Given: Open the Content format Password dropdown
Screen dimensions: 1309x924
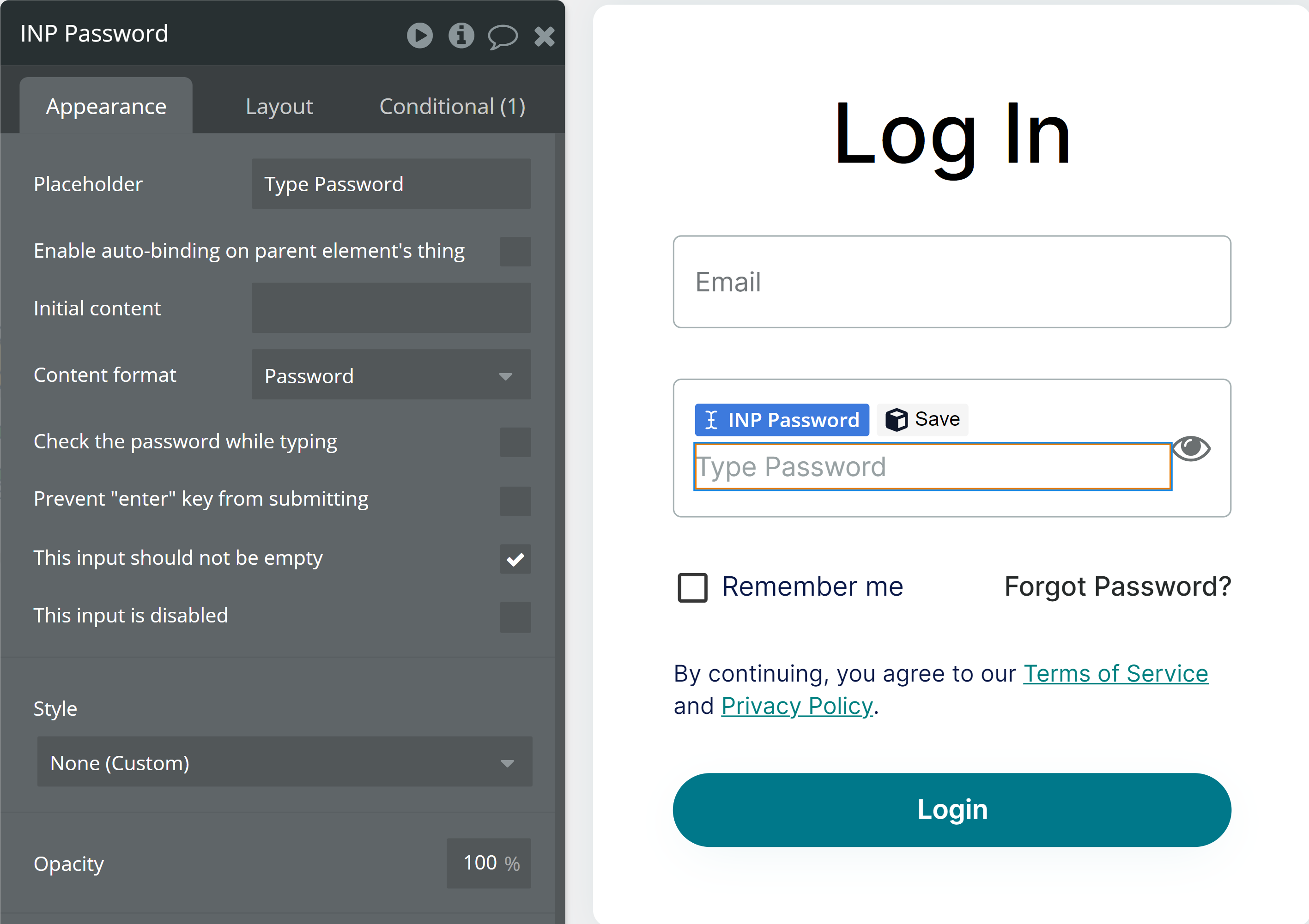Looking at the screenshot, I should pyautogui.click(x=391, y=375).
